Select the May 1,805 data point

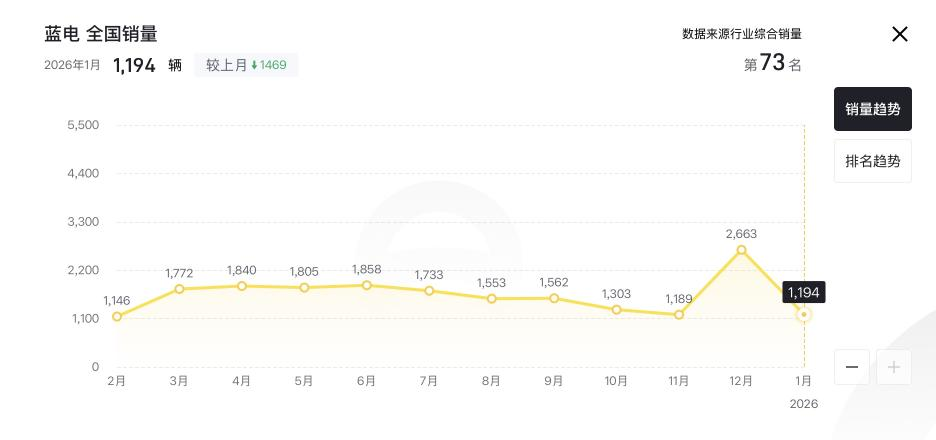click(304, 288)
